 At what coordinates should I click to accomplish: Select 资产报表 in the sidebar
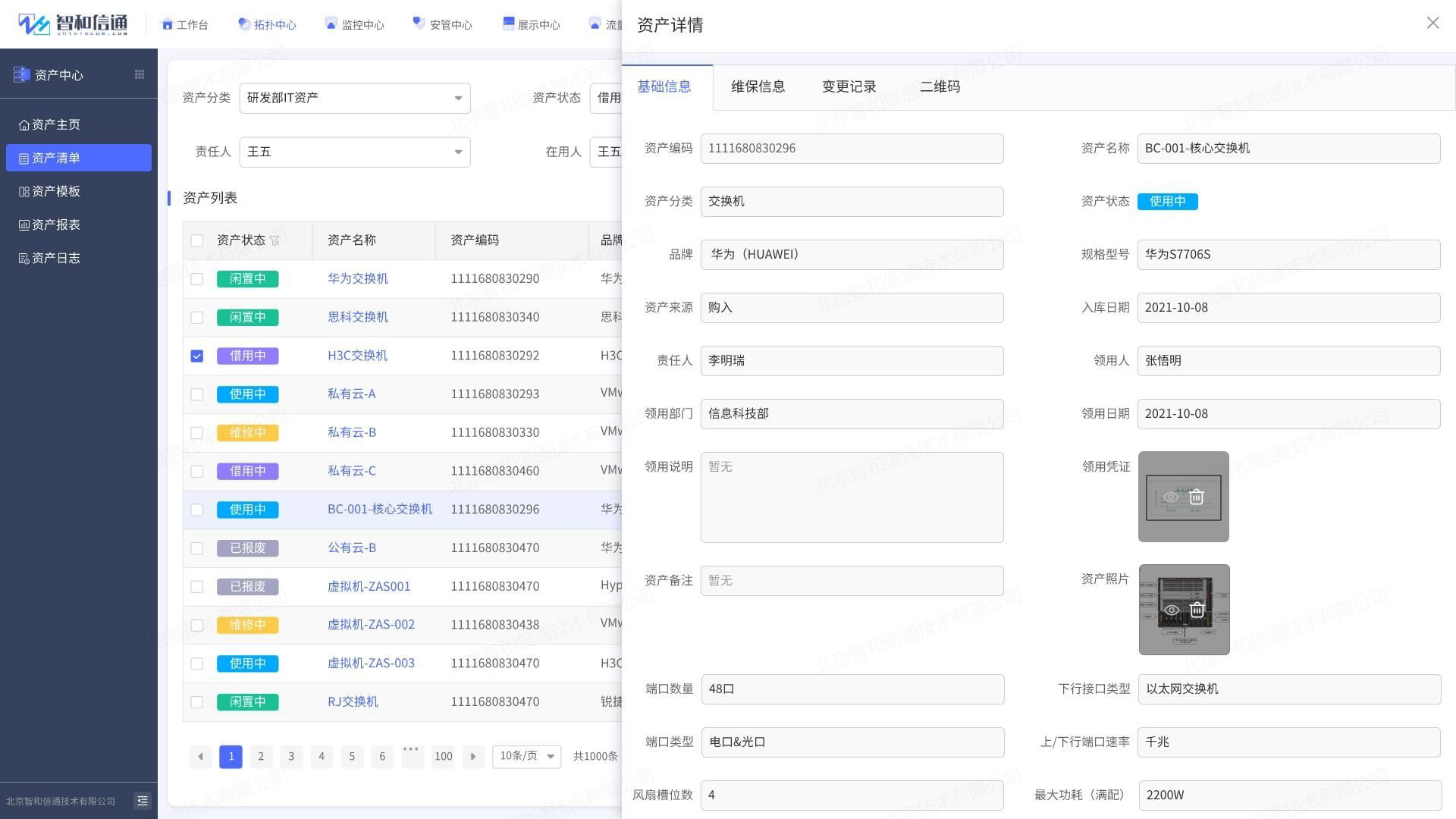(x=56, y=225)
